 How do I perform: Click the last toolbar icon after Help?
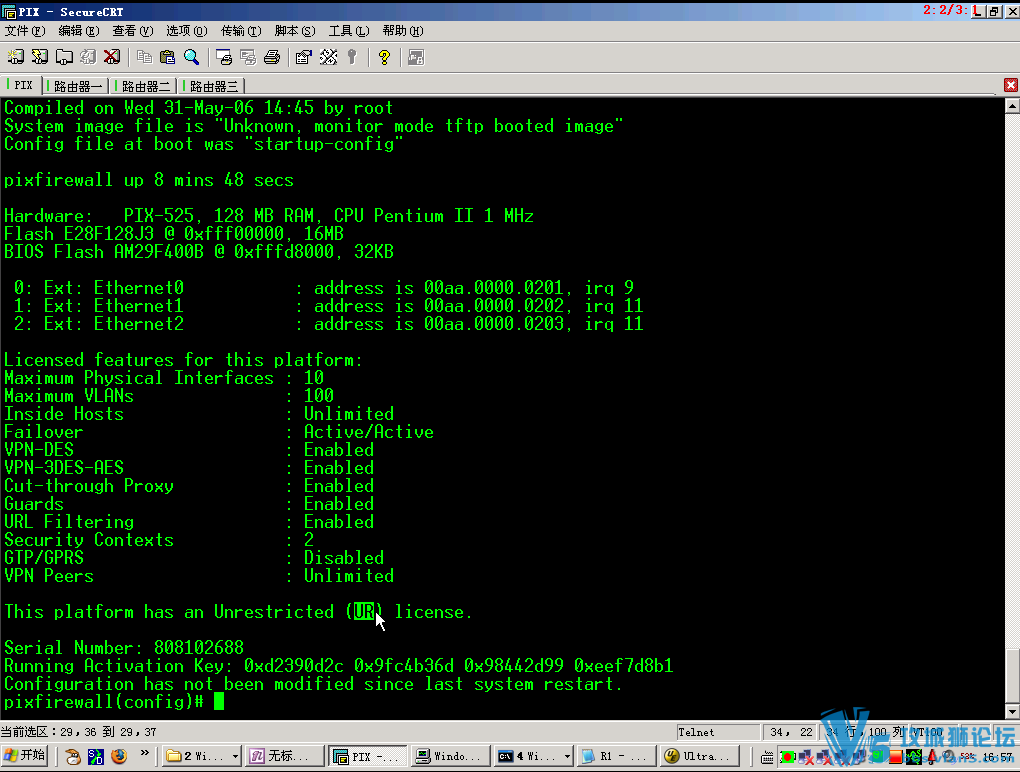(x=416, y=57)
